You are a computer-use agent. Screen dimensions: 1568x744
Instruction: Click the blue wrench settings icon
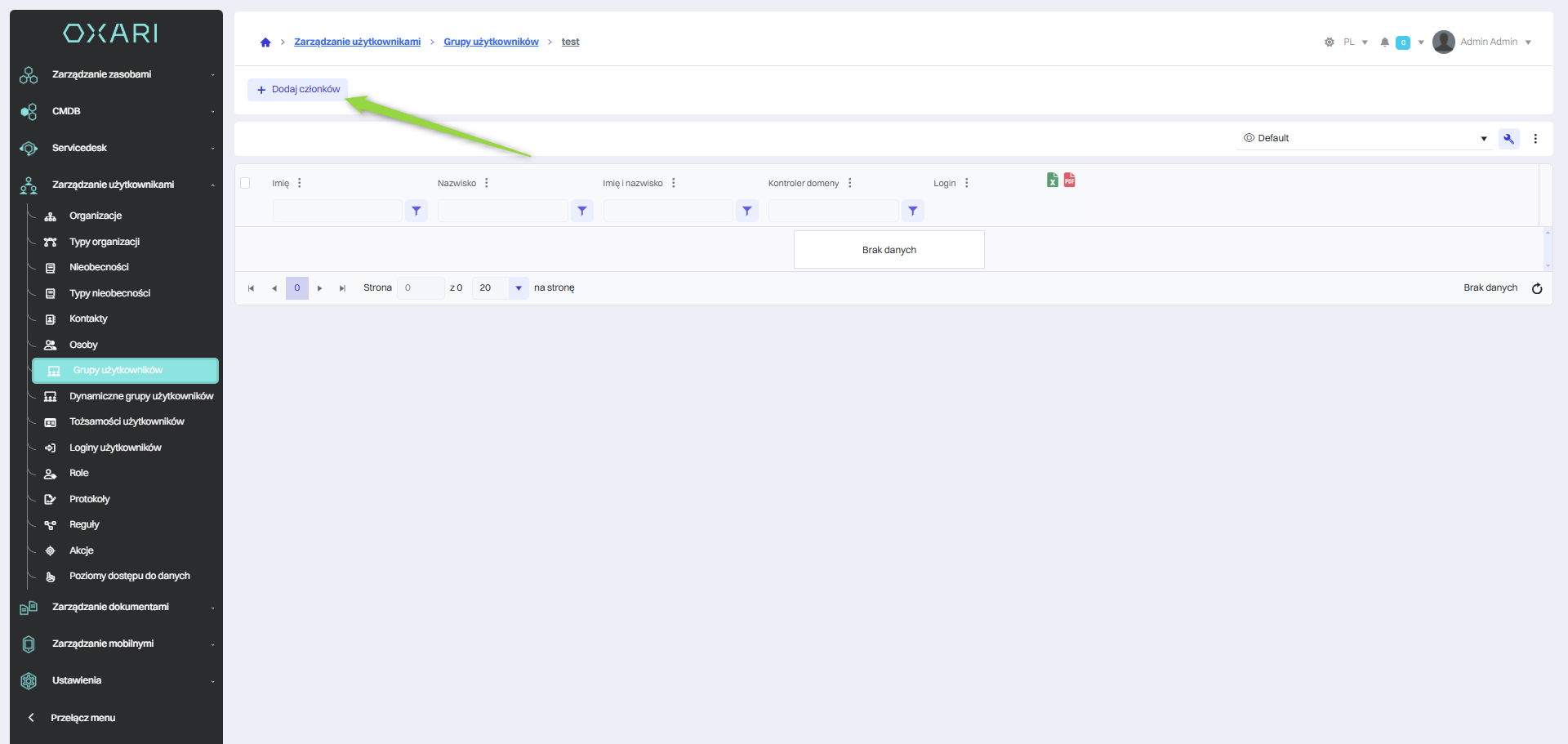1508,139
